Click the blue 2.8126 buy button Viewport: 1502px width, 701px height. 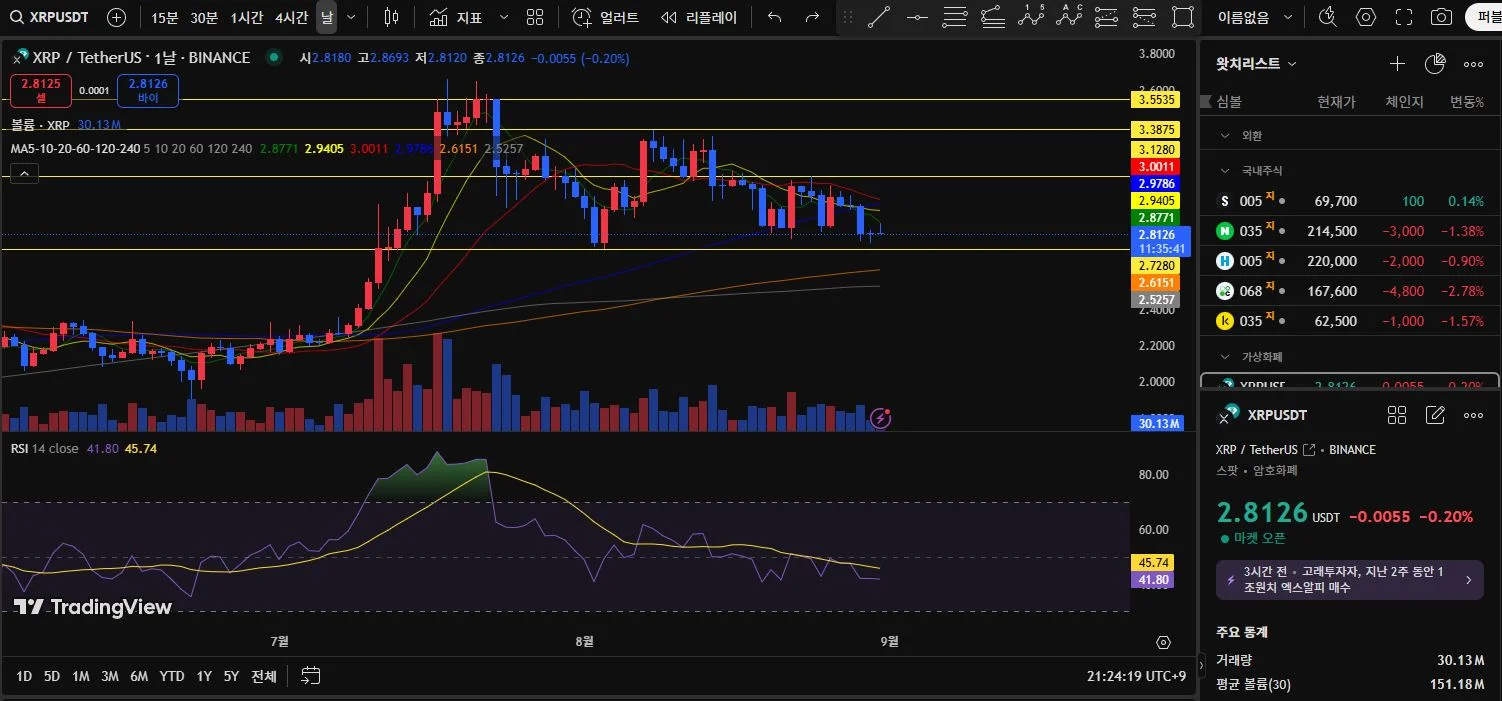coord(148,91)
